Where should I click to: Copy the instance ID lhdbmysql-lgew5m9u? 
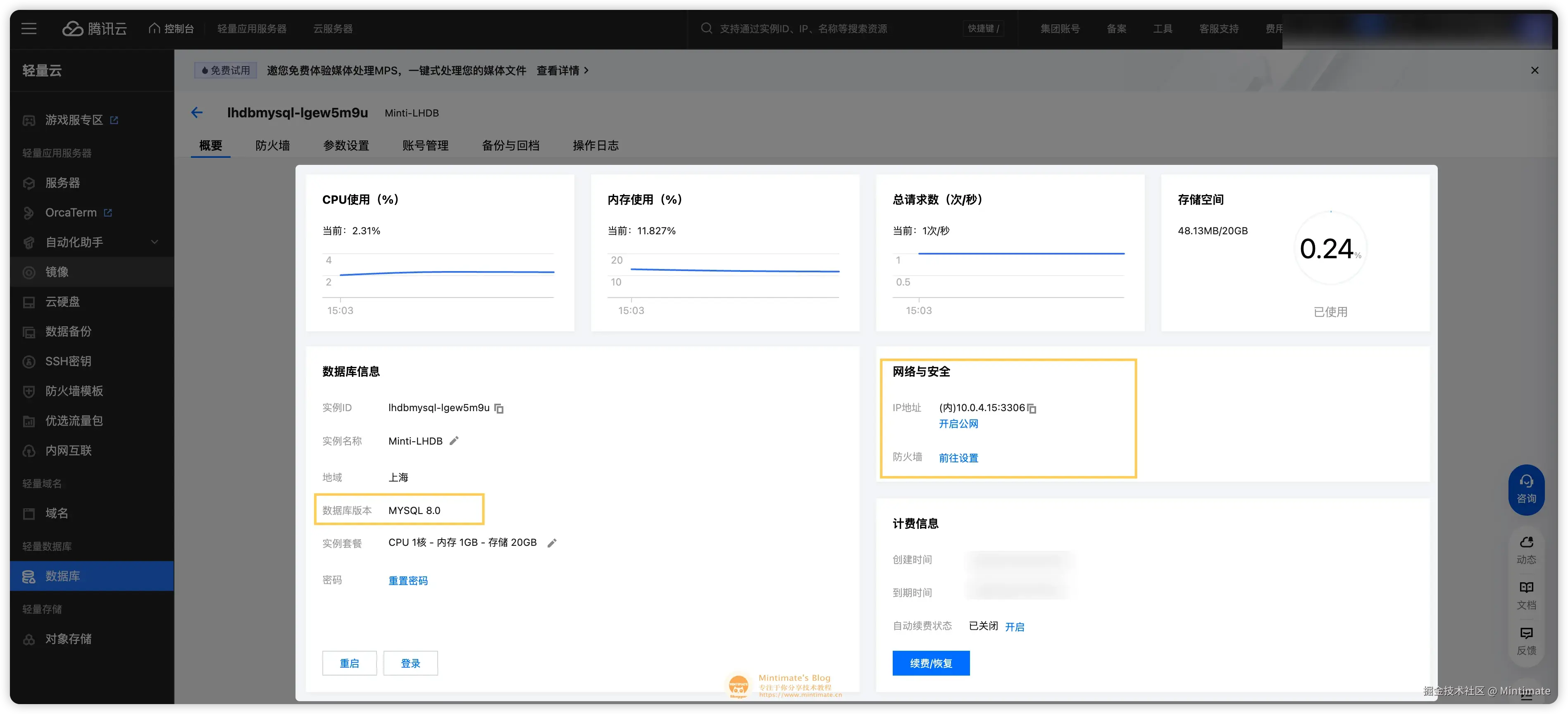tap(499, 408)
